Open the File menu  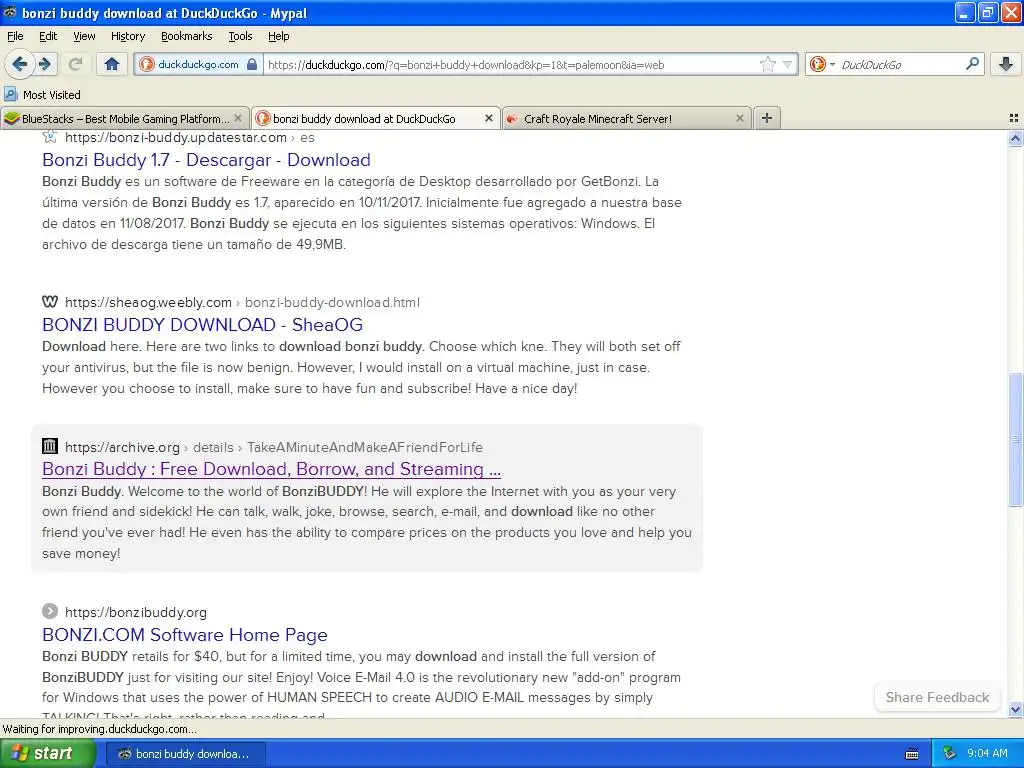[15, 36]
